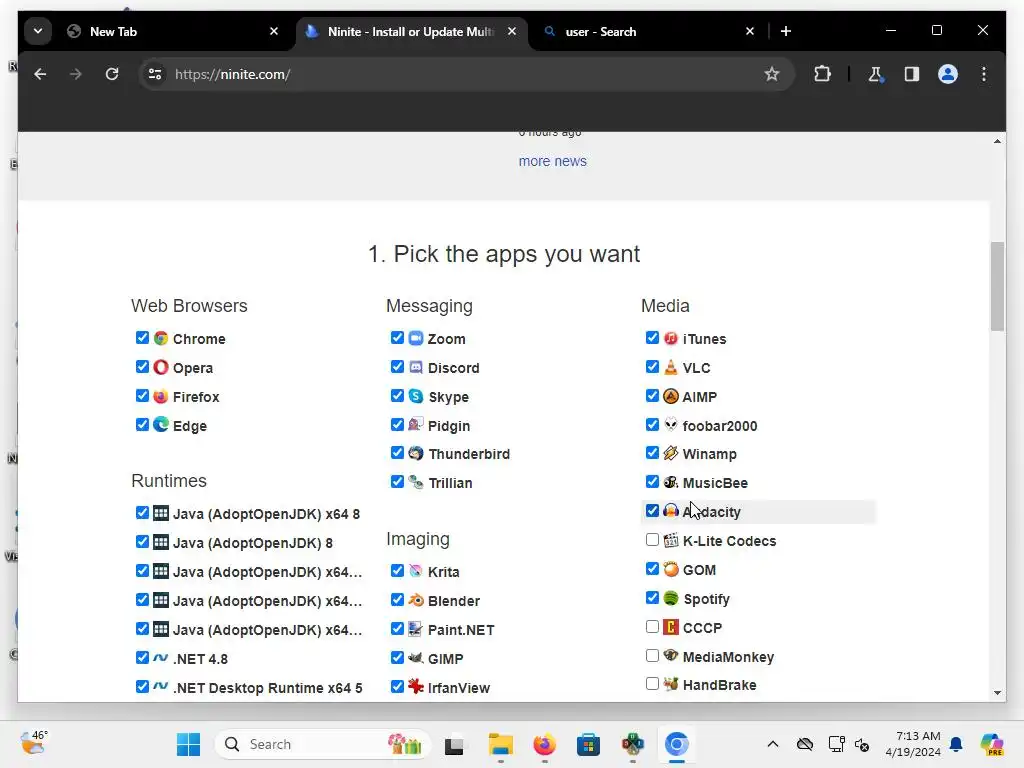Screen dimensions: 1024x768
Task: Check the MediaMonkey checkbox
Action: [x=652, y=655]
